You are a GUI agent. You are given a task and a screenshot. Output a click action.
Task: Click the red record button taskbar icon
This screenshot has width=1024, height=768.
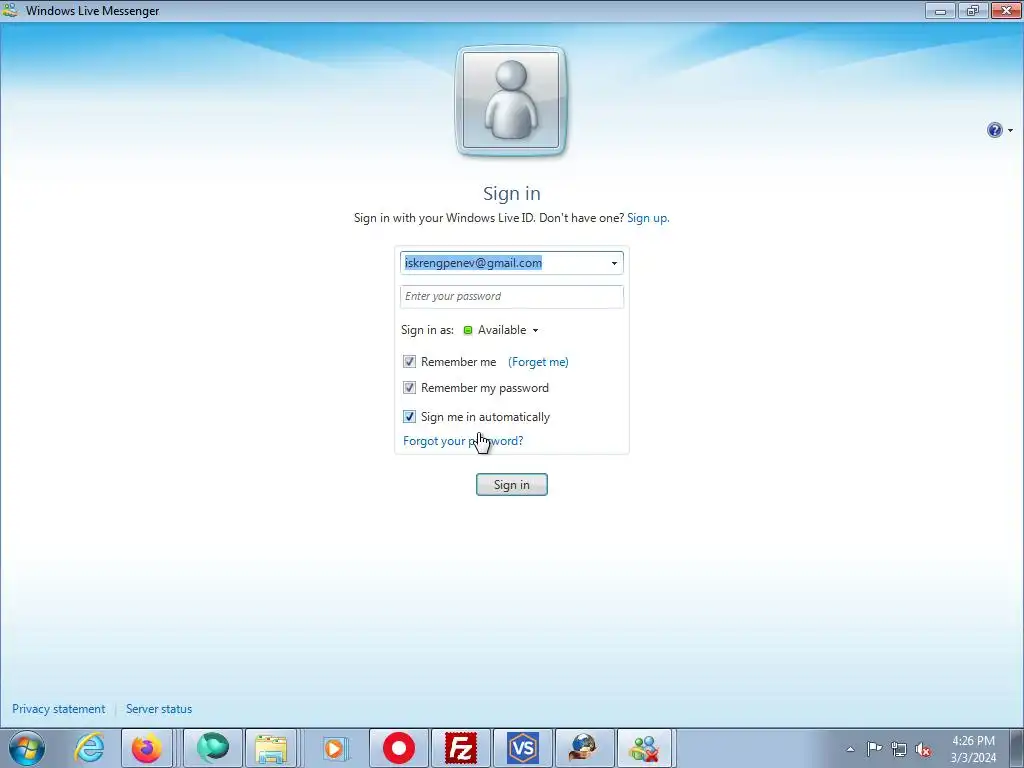(x=398, y=748)
